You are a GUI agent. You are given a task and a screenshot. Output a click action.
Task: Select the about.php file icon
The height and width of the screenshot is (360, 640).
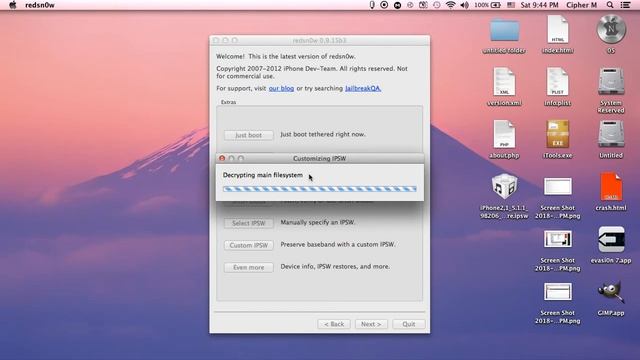(x=504, y=134)
